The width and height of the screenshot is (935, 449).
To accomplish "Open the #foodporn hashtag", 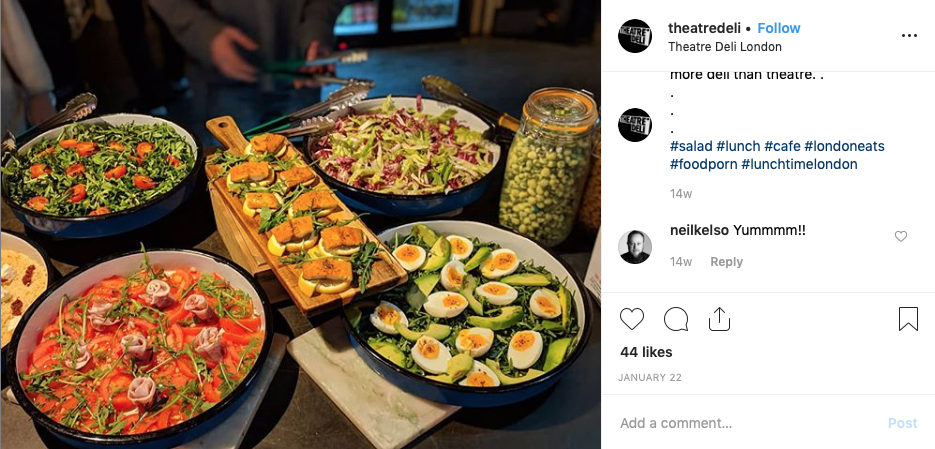I will (703, 164).
